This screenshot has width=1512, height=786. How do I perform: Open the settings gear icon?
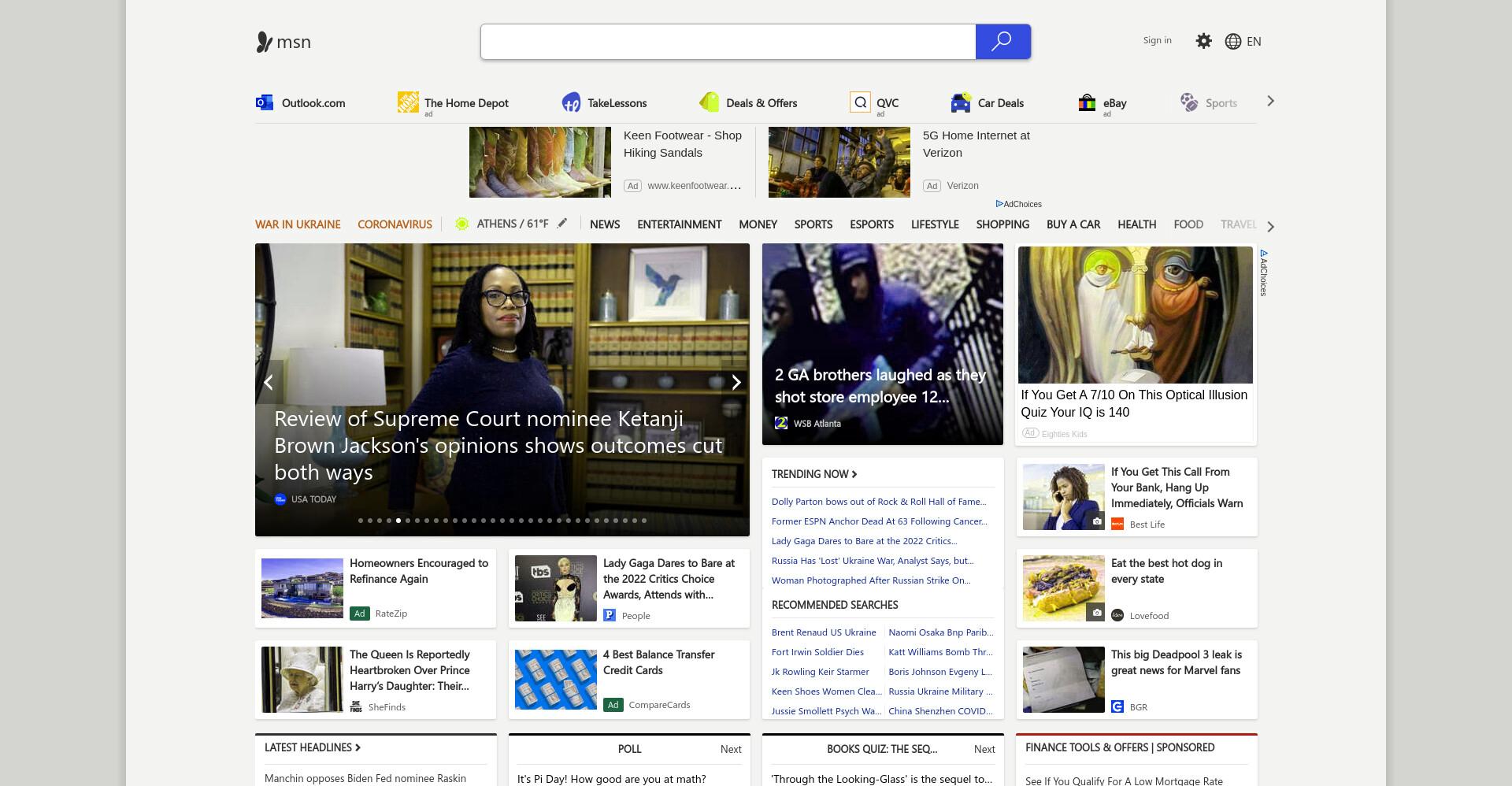coord(1203,41)
